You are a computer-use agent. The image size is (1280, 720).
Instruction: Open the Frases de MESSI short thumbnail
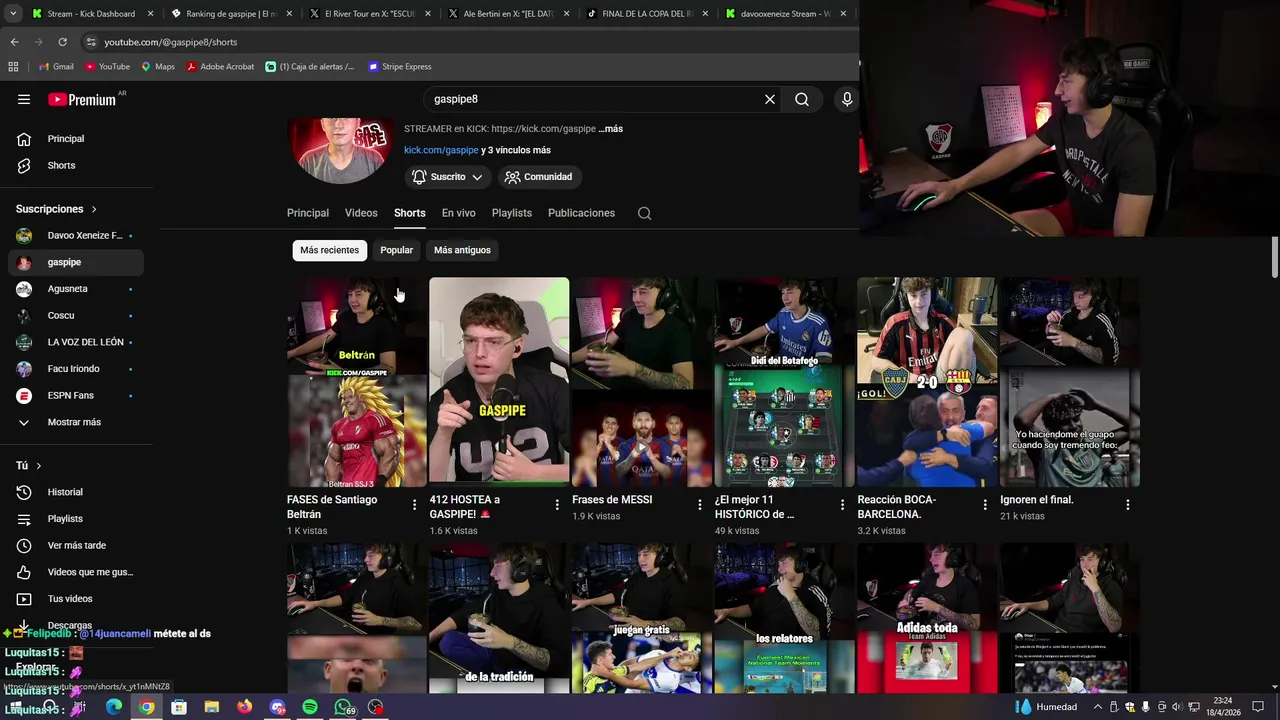(642, 382)
